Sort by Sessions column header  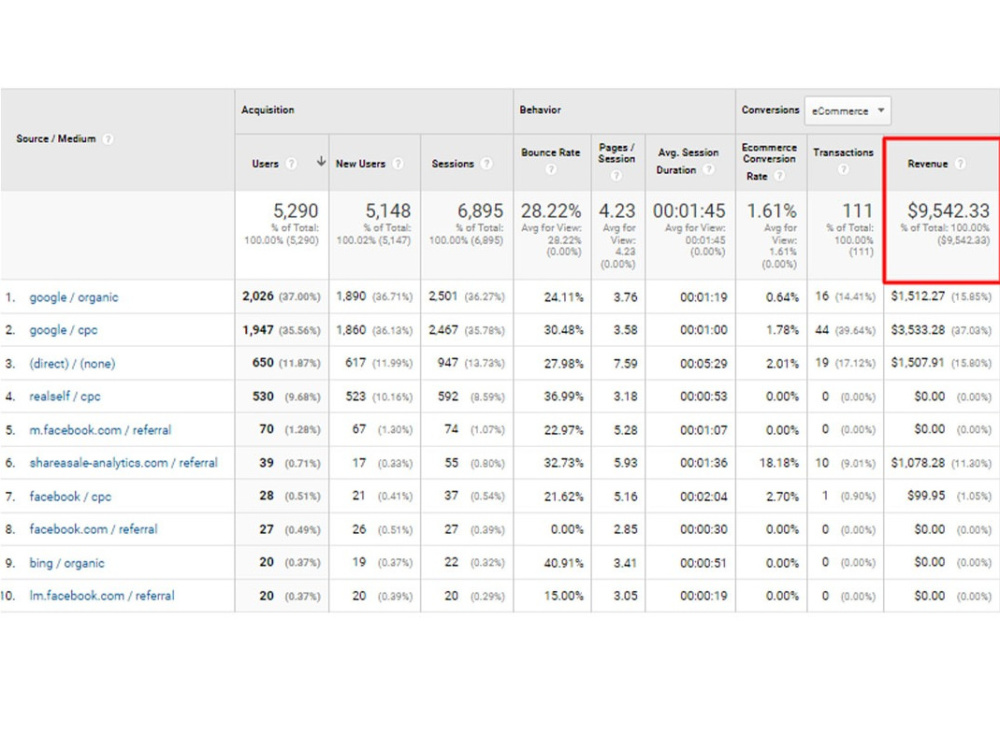(452, 164)
